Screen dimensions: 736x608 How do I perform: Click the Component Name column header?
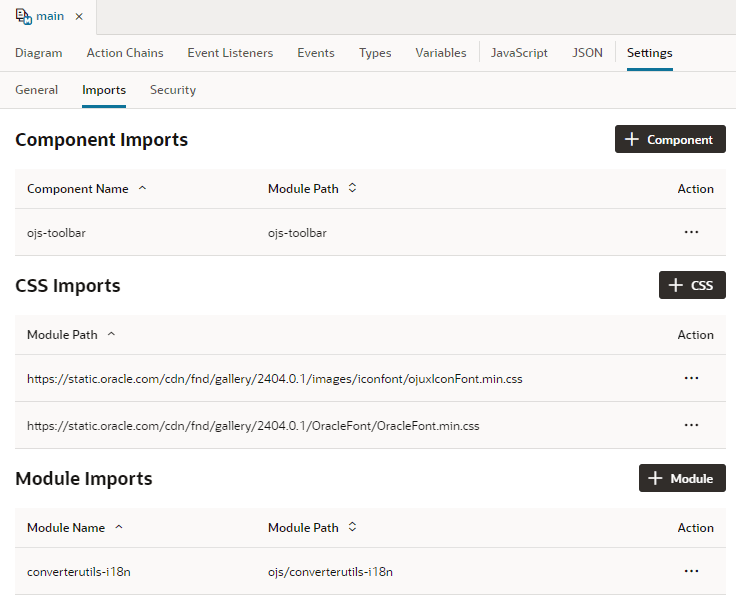click(x=77, y=189)
